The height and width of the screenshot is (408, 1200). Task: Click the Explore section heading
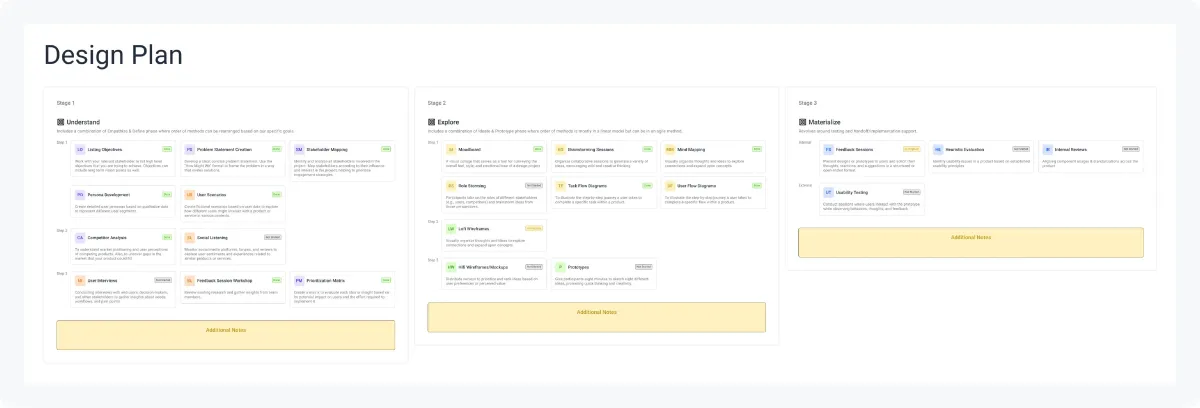[x=448, y=122]
